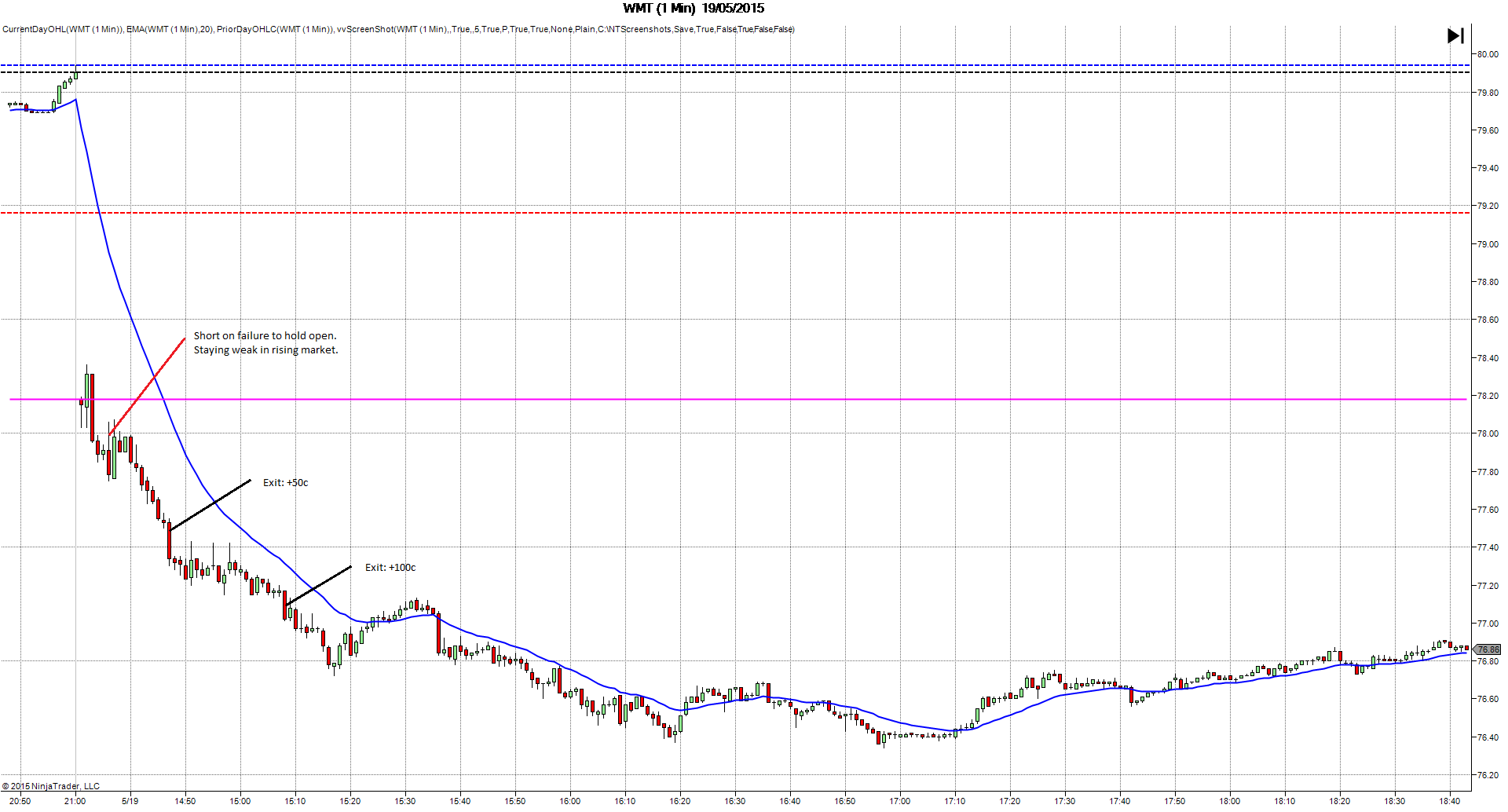The width and height of the screenshot is (1508, 812).
Task: Click the 78.80 price axis label
Action: coord(1488,282)
